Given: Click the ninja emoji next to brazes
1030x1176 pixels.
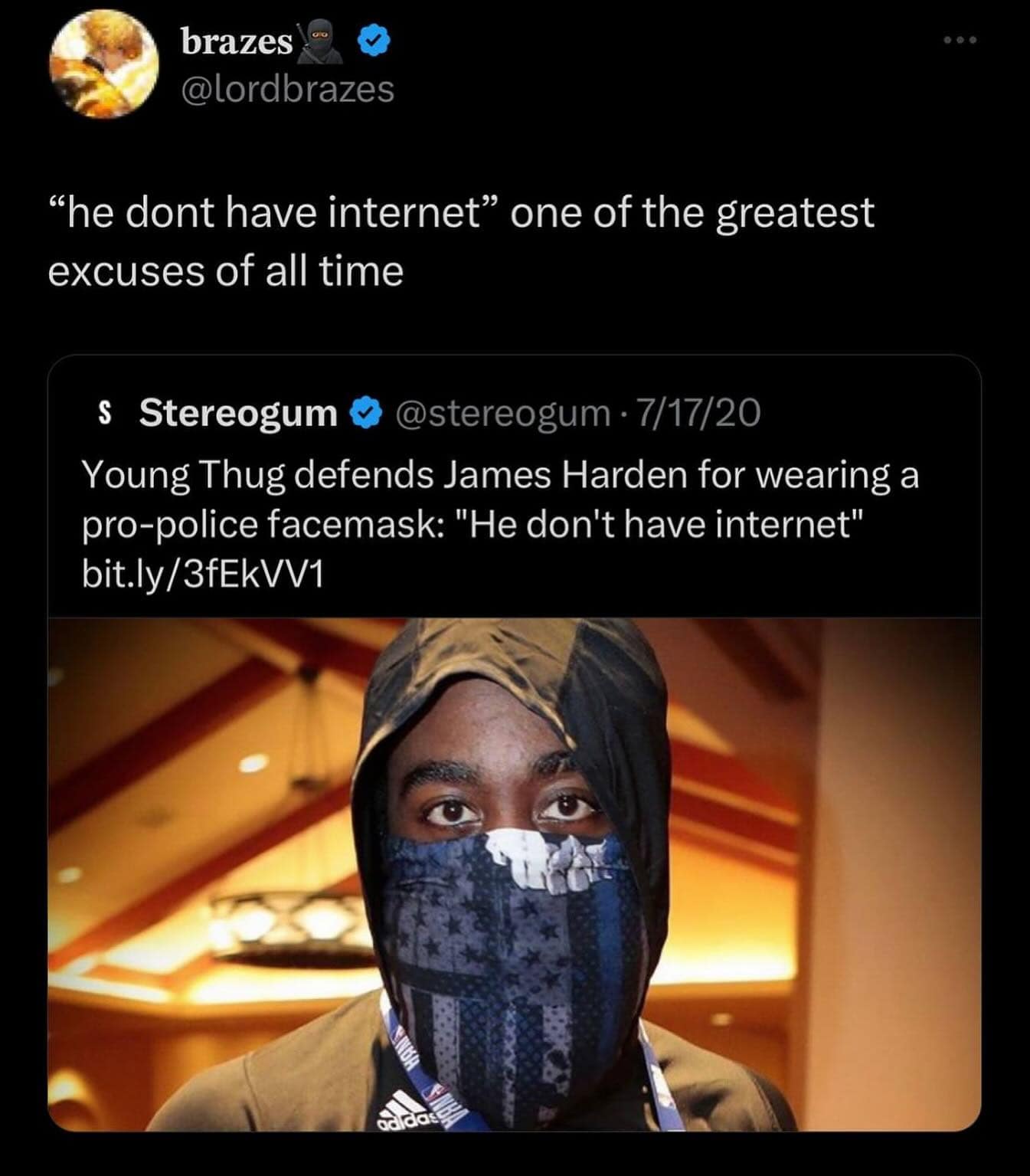Looking at the screenshot, I should [x=322, y=42].
